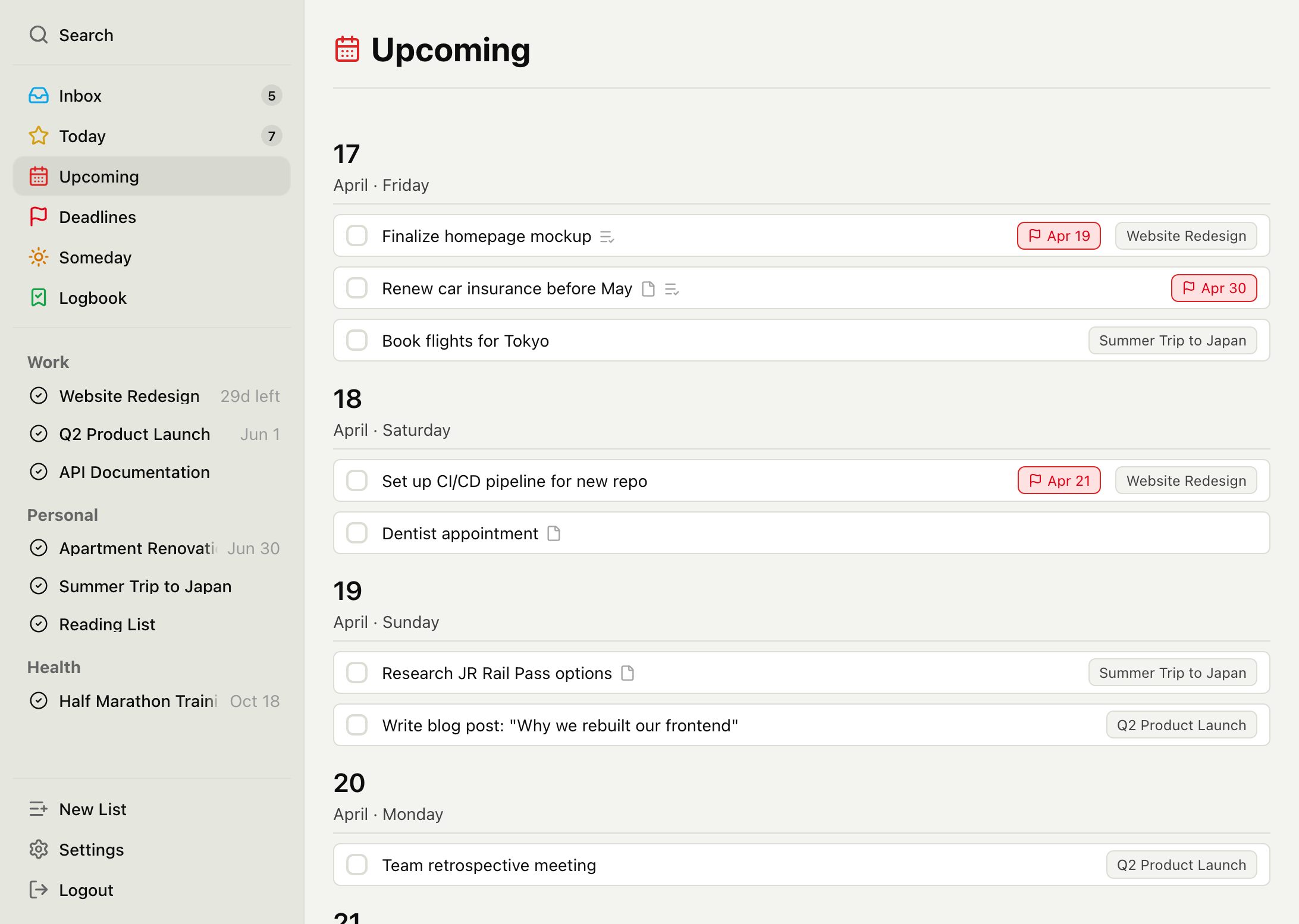Check the Dentist appointment checkbox
Image resolution: width=1299 pixels, height=924 pixels.
point(357,533)
